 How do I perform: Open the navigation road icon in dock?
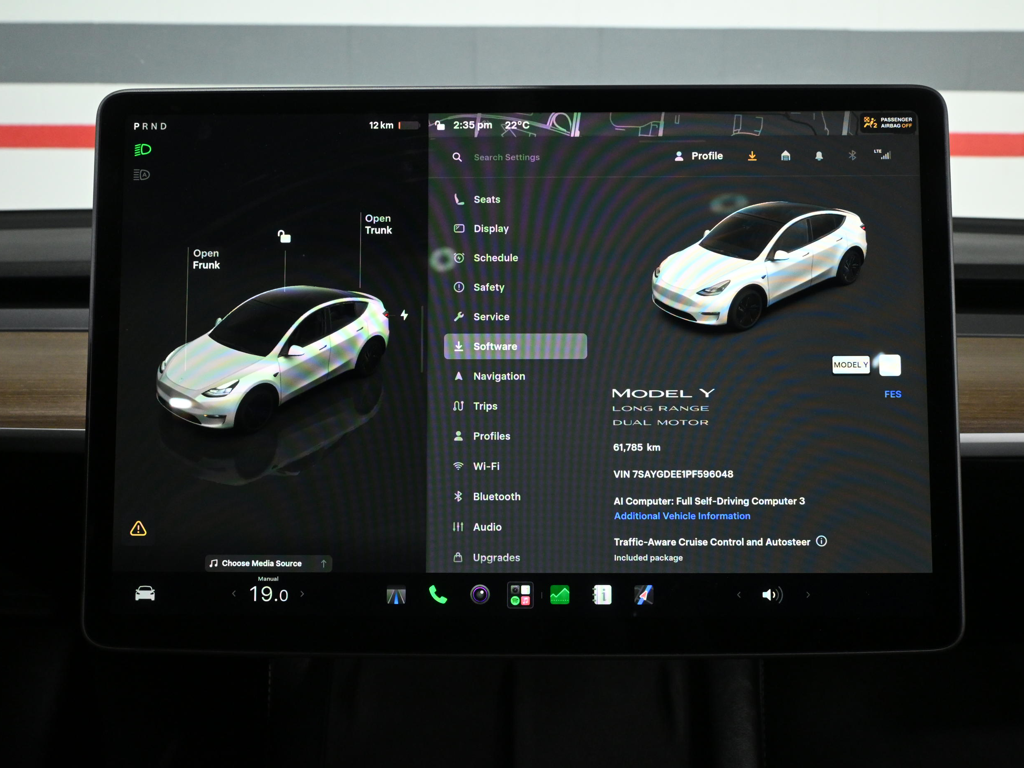(x=396, y=595)
